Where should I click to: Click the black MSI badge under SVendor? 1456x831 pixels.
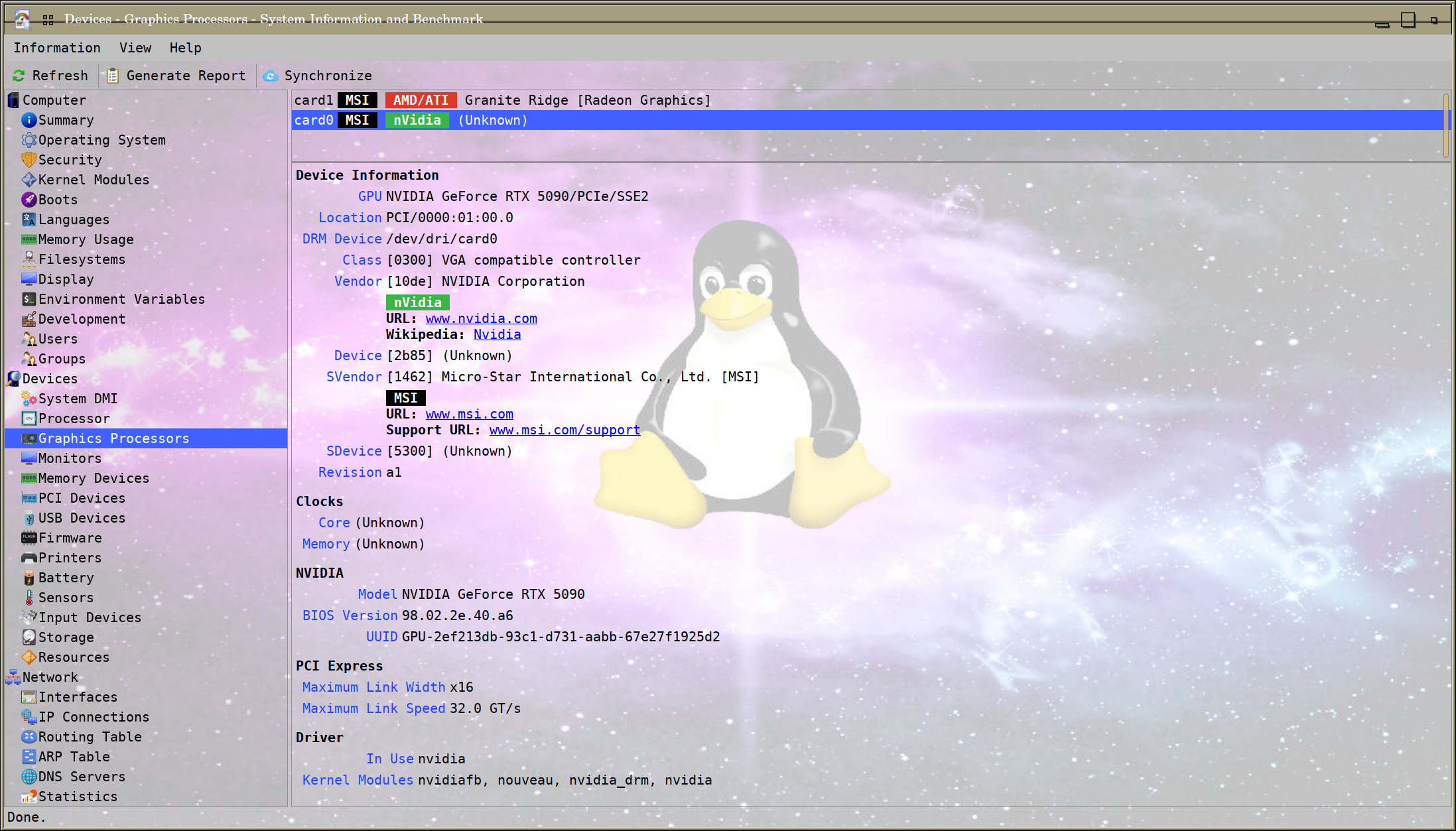[x=406, y=398]
